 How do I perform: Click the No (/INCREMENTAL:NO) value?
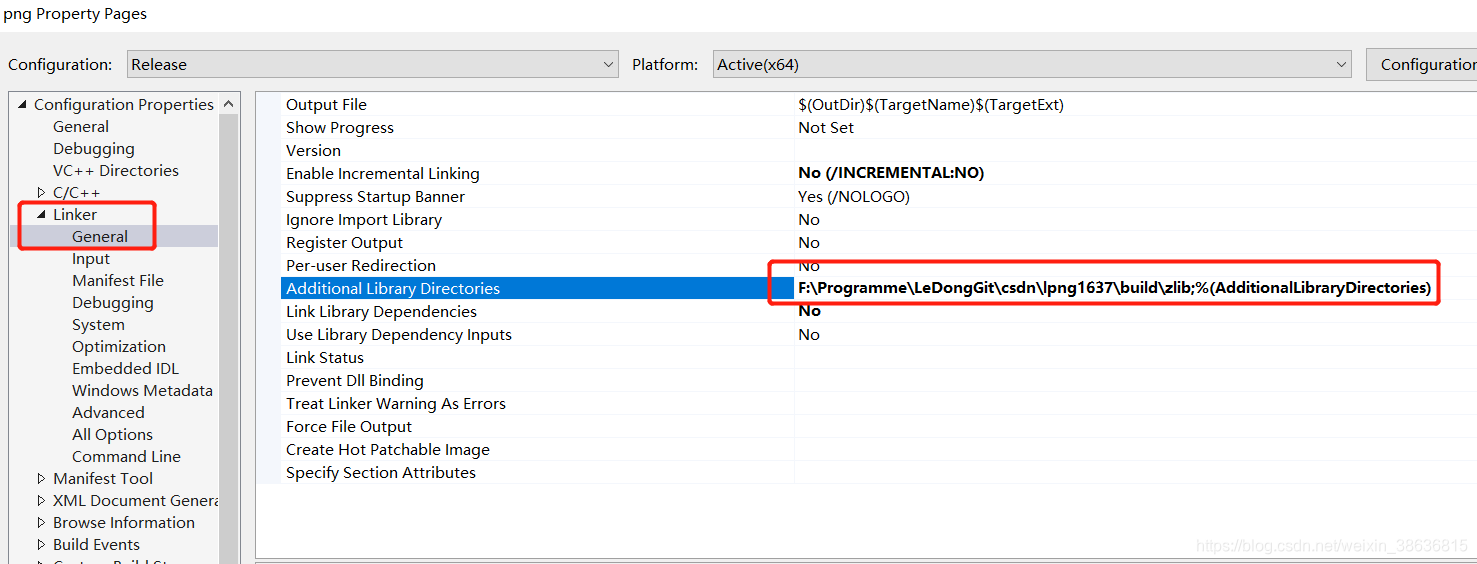pos(891,173)
